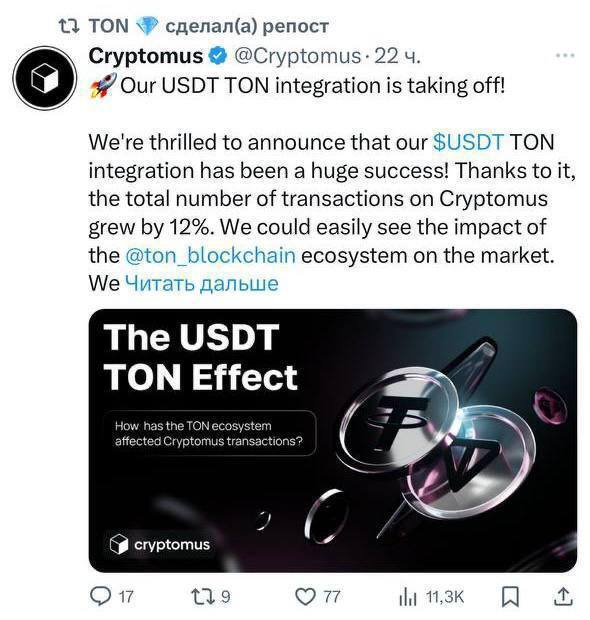Expand post via Читать дальше
Image resolution: width=590 pixels, height=620 pixels.
coord(202,284)
